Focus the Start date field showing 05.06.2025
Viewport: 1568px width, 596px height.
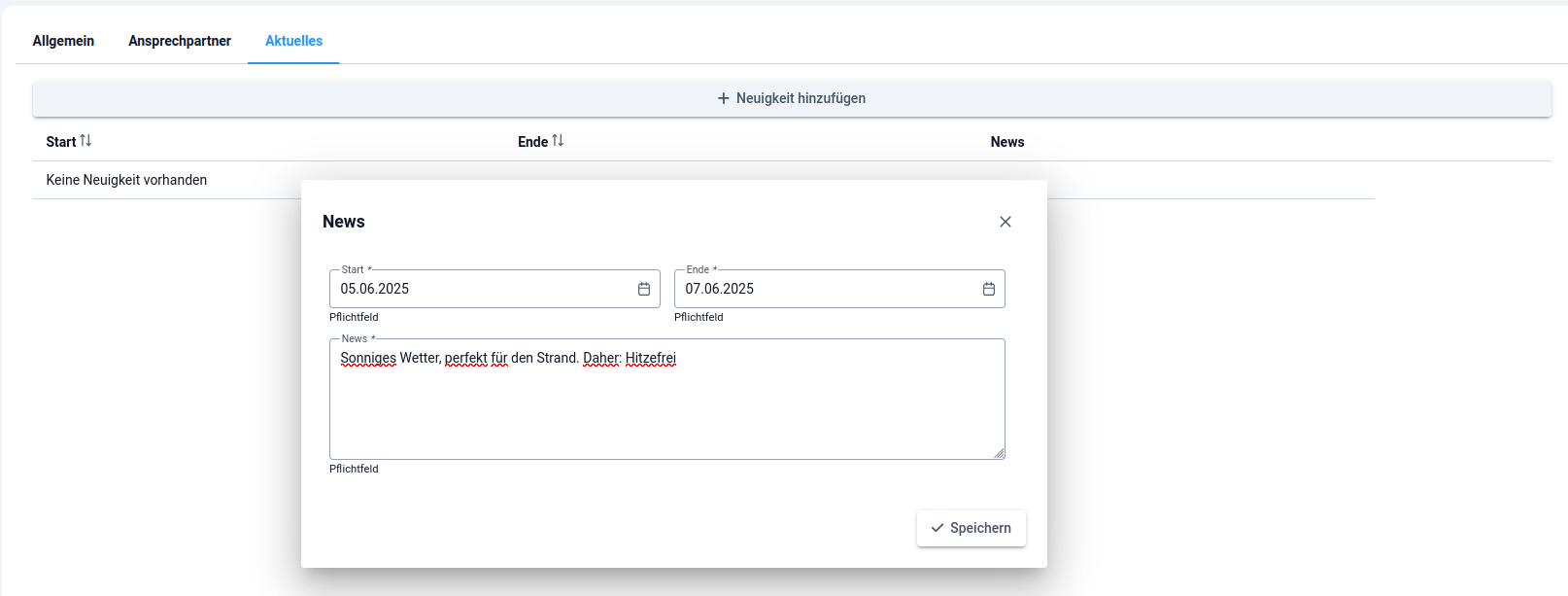(481, 289)
